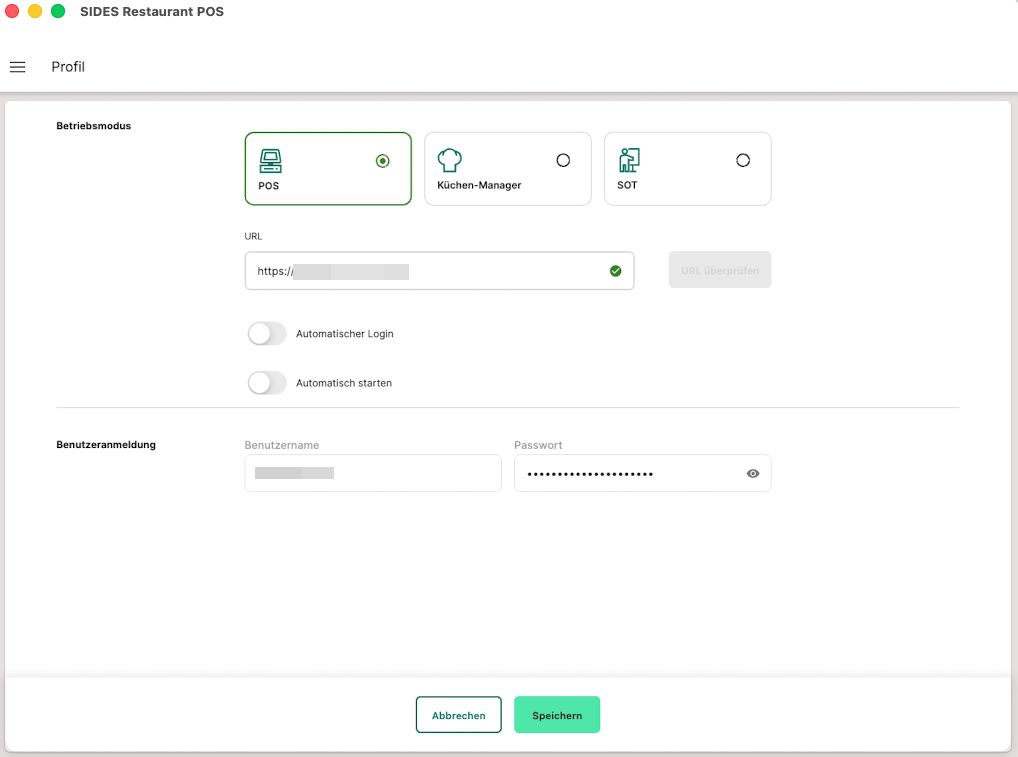This screenshot has height=757, width=1018.
Task: Show password with the eye icon
Action: pyautogui.click(x=753, y=474)
